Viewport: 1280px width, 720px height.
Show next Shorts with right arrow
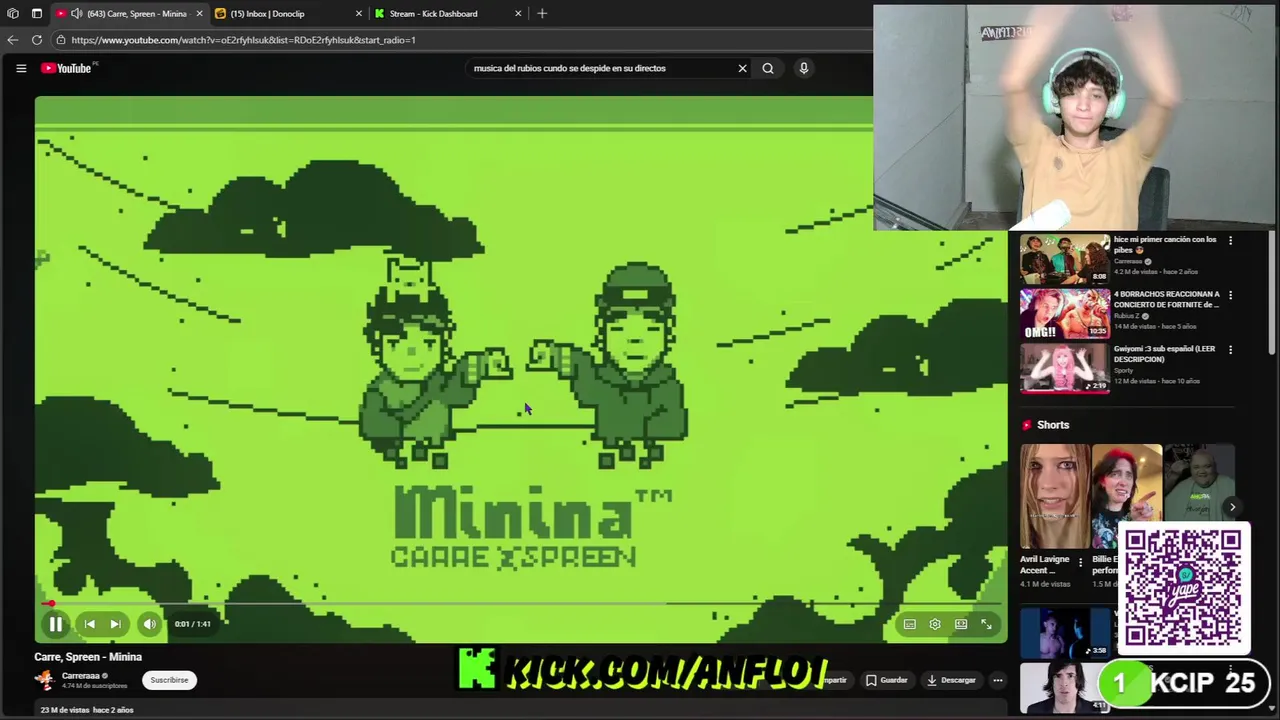(1232, 507)
